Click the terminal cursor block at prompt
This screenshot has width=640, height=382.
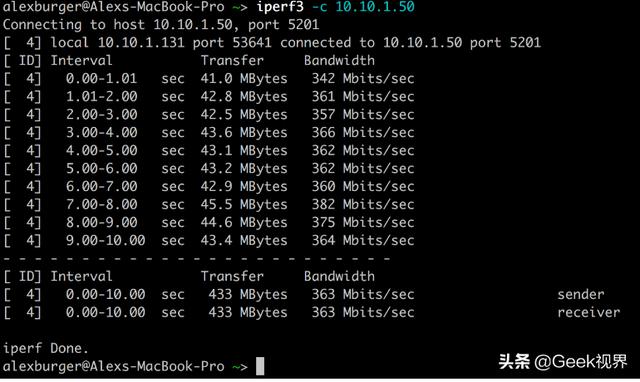coord(260,366)
